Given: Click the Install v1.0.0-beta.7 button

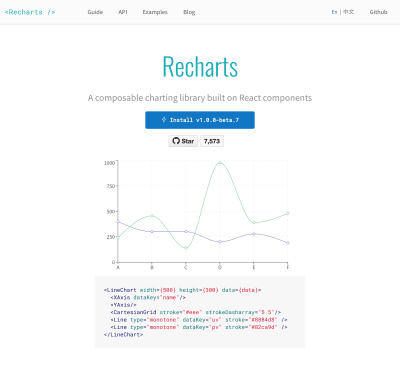Looking at the screenshot, I should pos(200,120).
